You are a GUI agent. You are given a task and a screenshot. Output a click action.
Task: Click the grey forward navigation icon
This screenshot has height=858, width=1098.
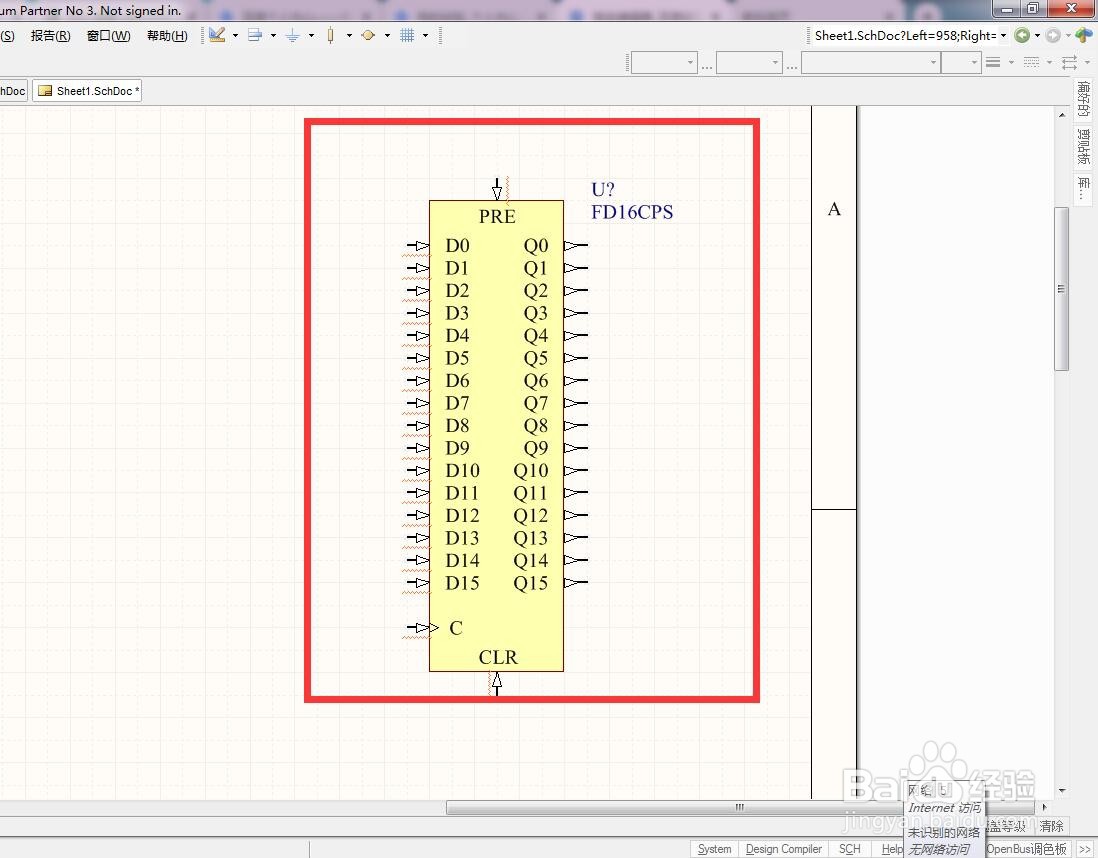tap(1052, 36)
